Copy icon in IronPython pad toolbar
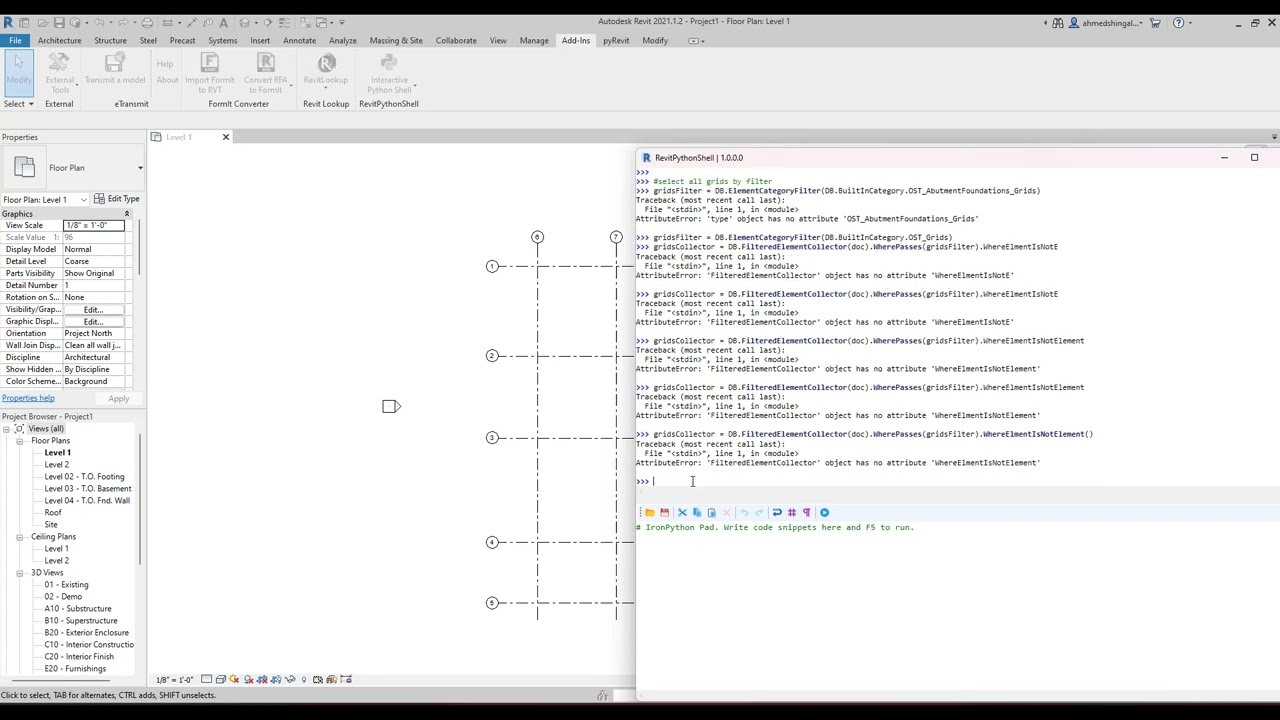This screenshot has width=1280, height=720. pyautogui.click(x=697, y=512)
